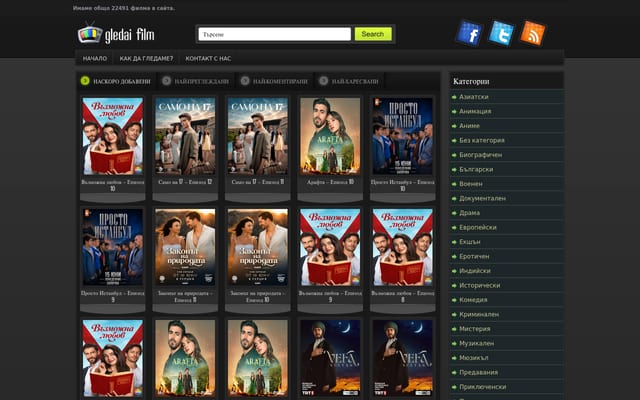Click the green arrow next to Индийски
640x400 pixels.
[454, 271]
